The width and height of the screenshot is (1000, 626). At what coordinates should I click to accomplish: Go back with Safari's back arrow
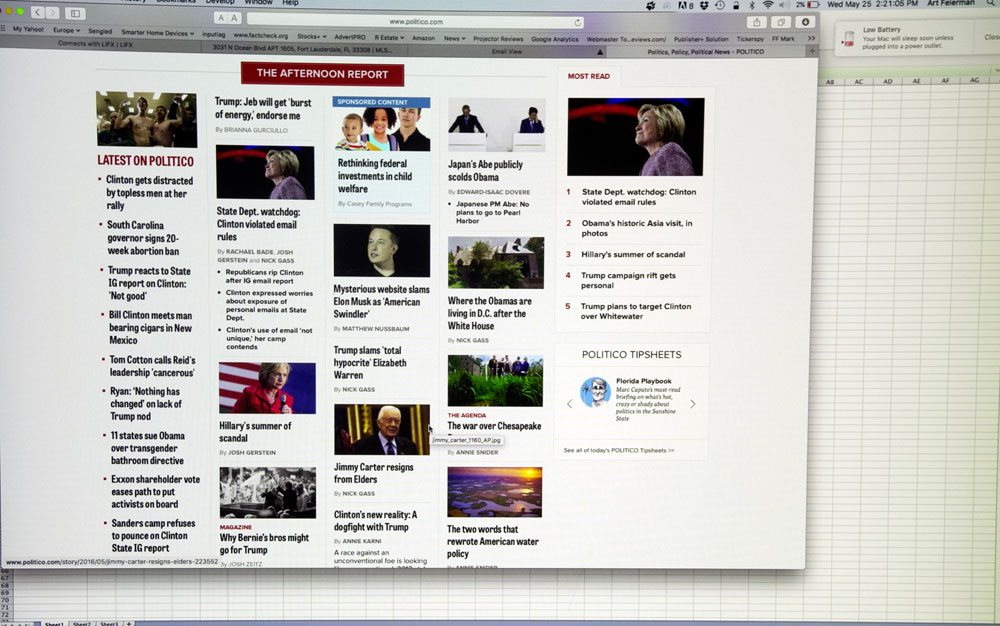[x=37, y=12]
